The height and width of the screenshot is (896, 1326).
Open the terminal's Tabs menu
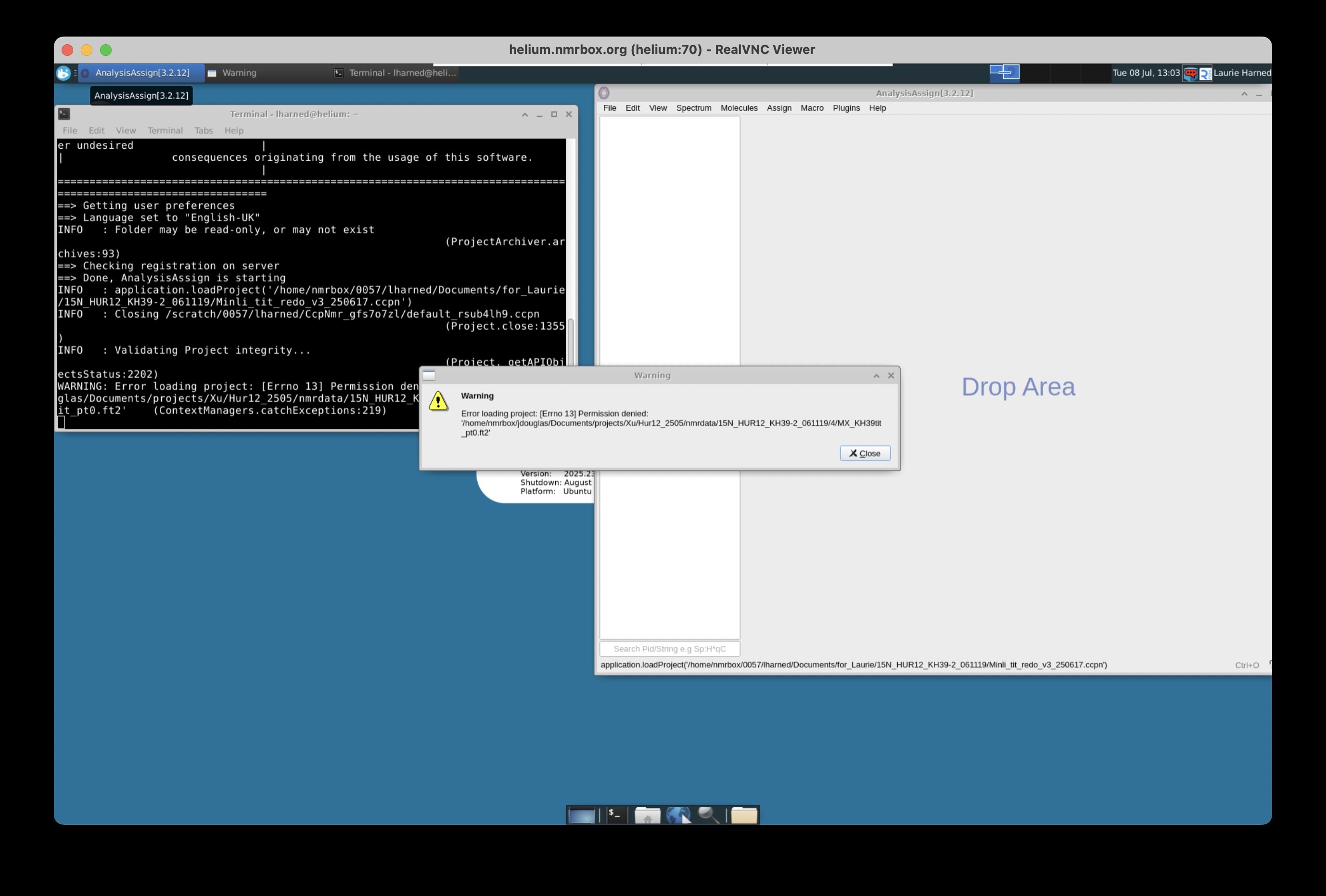click(203, 130)
